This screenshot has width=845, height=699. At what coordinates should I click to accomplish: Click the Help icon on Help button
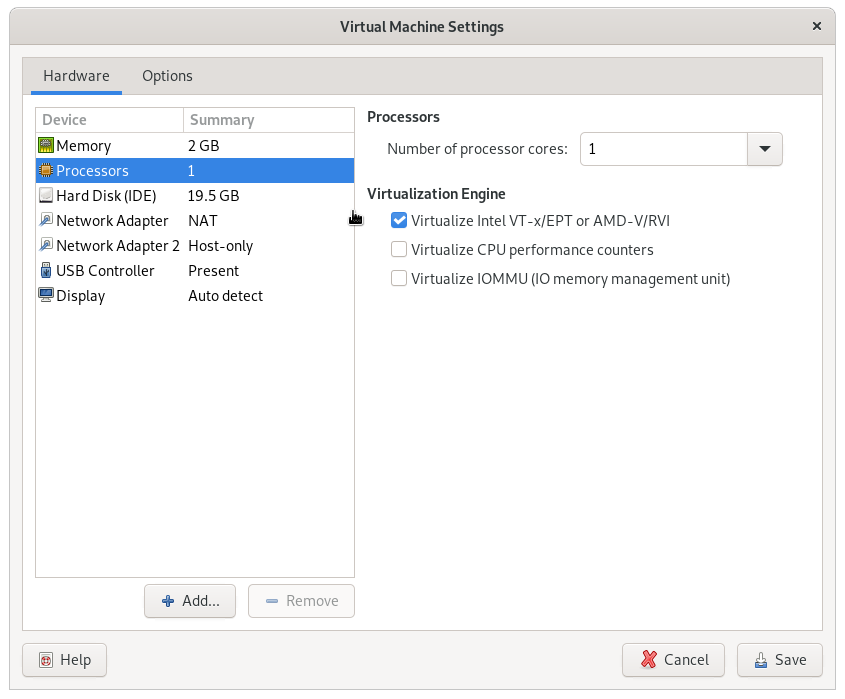[x=45, y=660]
